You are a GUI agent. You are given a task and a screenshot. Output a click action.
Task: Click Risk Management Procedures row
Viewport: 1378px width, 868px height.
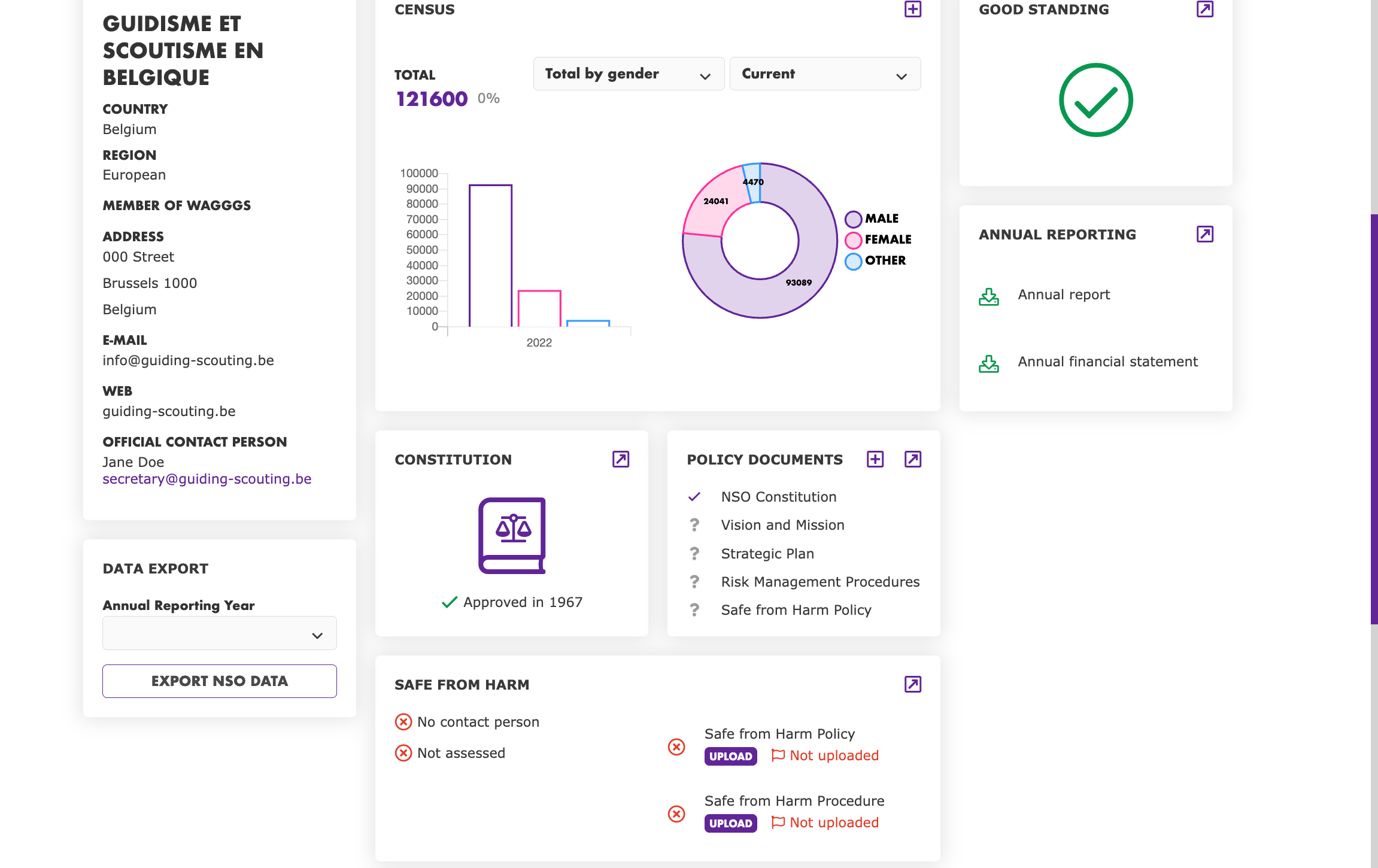(803, 582)
